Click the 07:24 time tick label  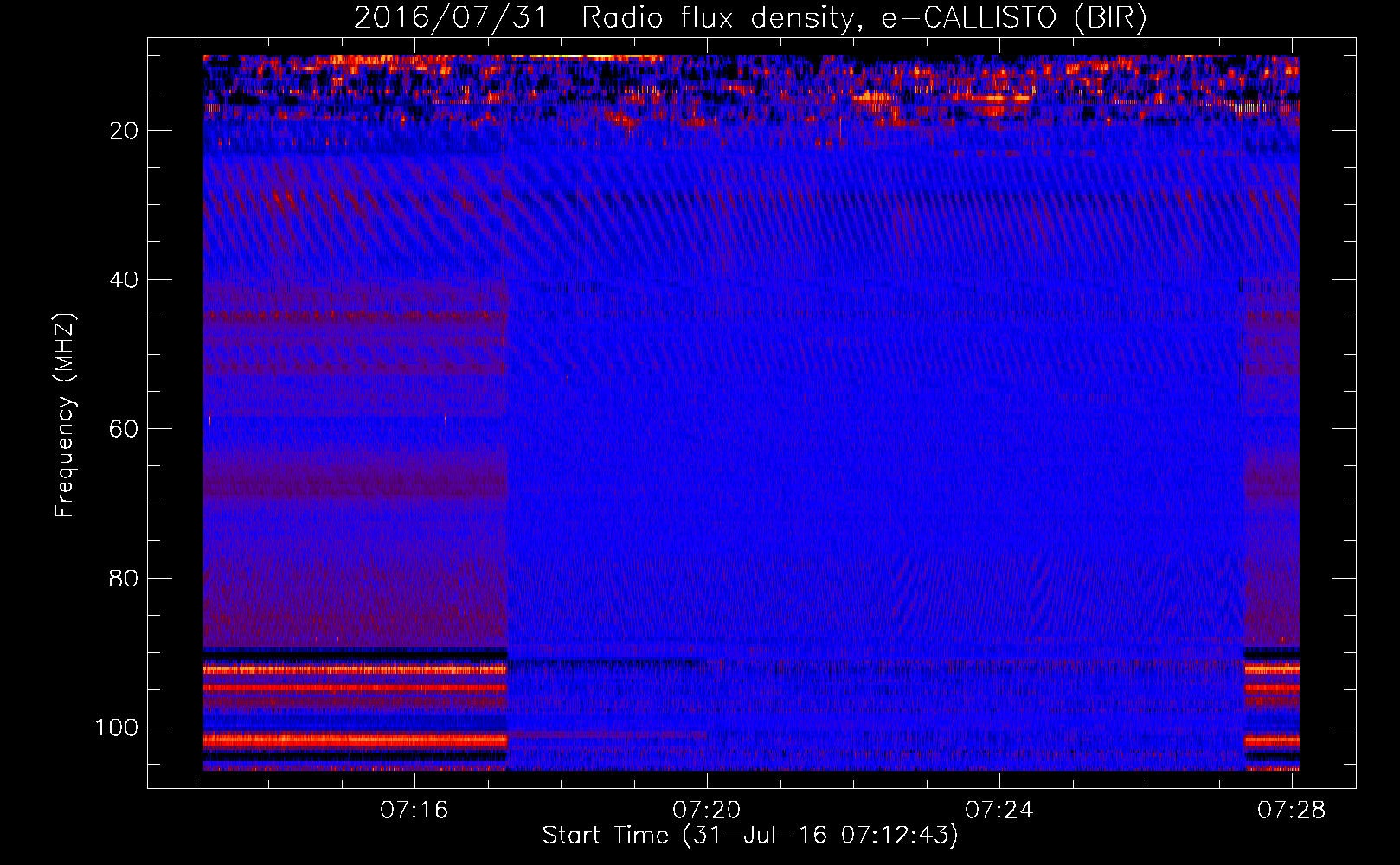pyautogui.click(x=999, y=810)
